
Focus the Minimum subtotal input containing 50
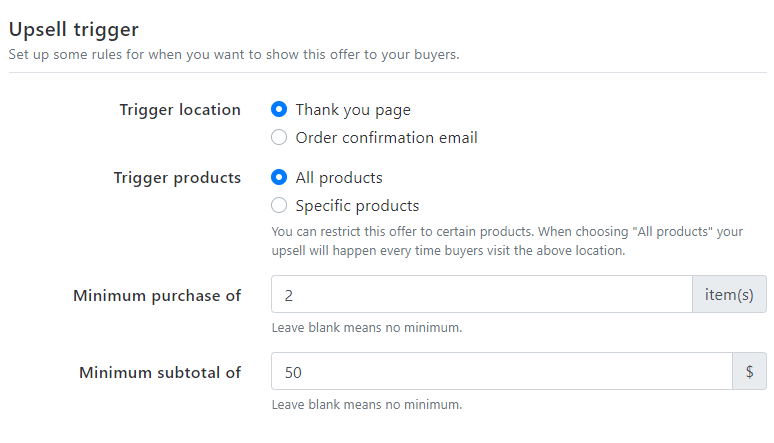(502, 371)
